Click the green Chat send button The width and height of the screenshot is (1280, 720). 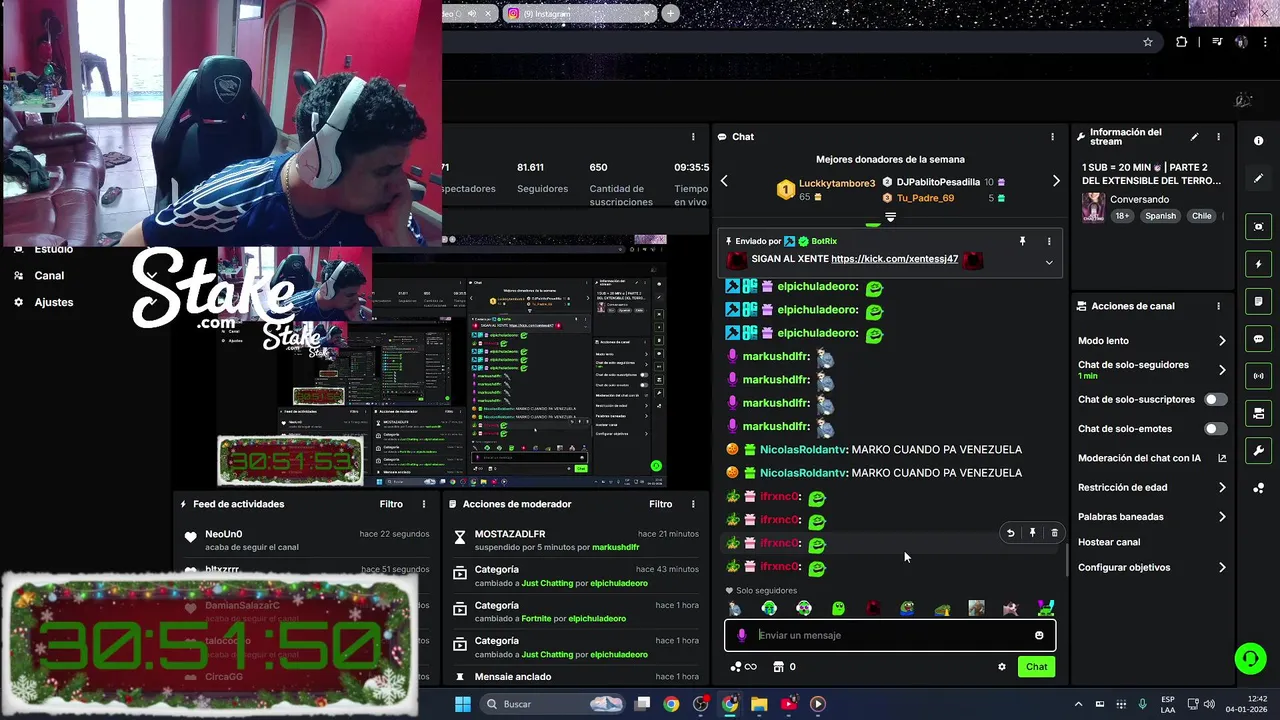point(1036,667)
